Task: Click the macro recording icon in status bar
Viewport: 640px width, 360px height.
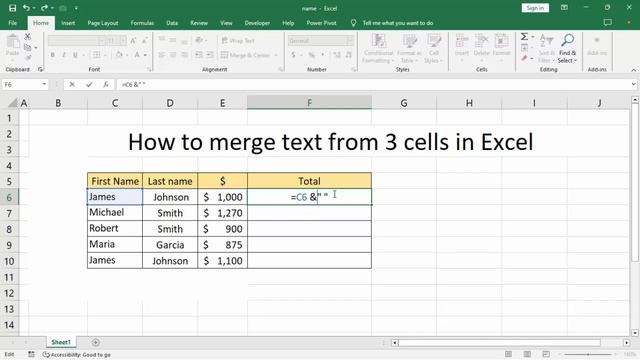Action: [x=31, y=354]
